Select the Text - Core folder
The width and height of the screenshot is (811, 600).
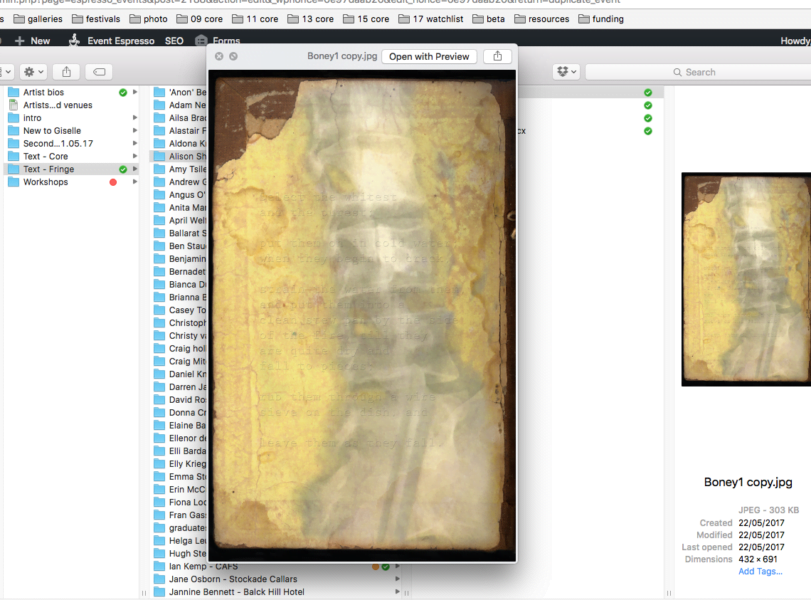click(46, 156)
